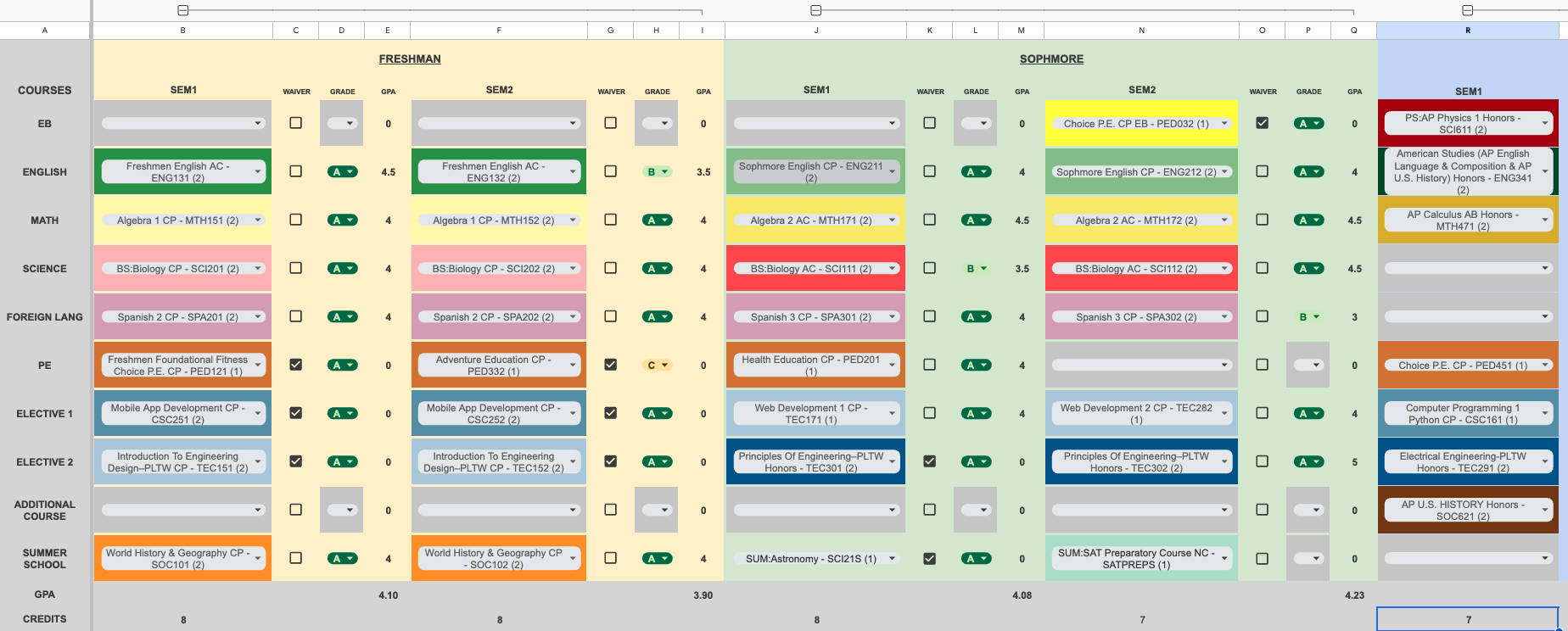
Task: Uncheck Freshman SEM2 Elective 1 waiver box
Action: pyautogui.click(x=610, y=413)
